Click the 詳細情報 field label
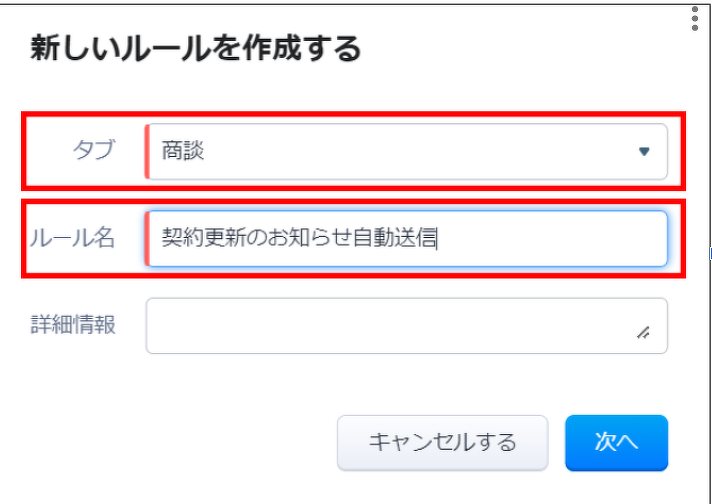Screen dimensions: 712x504 tap(72, 324)
